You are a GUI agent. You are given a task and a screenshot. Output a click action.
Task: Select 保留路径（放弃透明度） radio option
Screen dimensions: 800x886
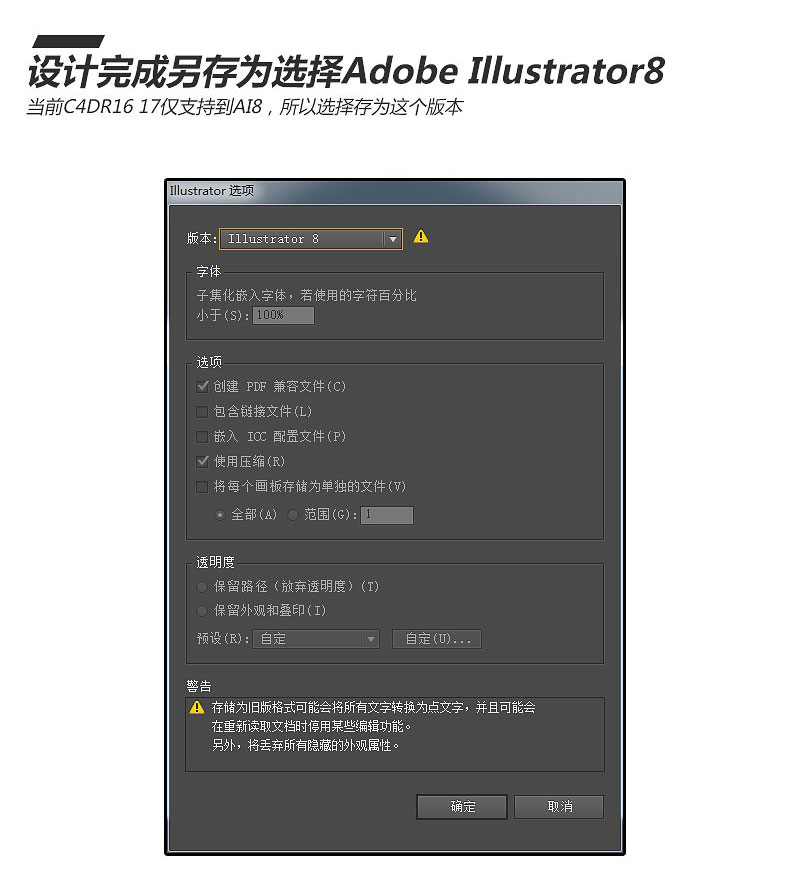(x=202, y=587)
